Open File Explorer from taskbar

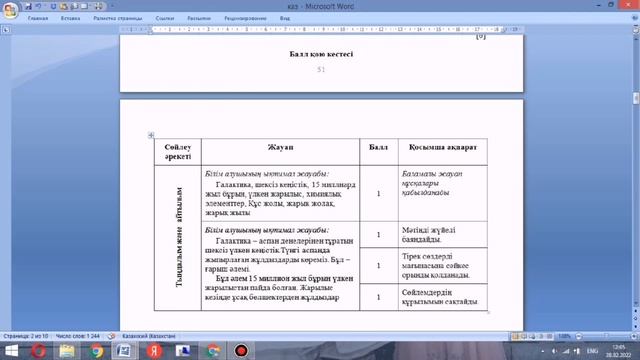click(67, 351)
